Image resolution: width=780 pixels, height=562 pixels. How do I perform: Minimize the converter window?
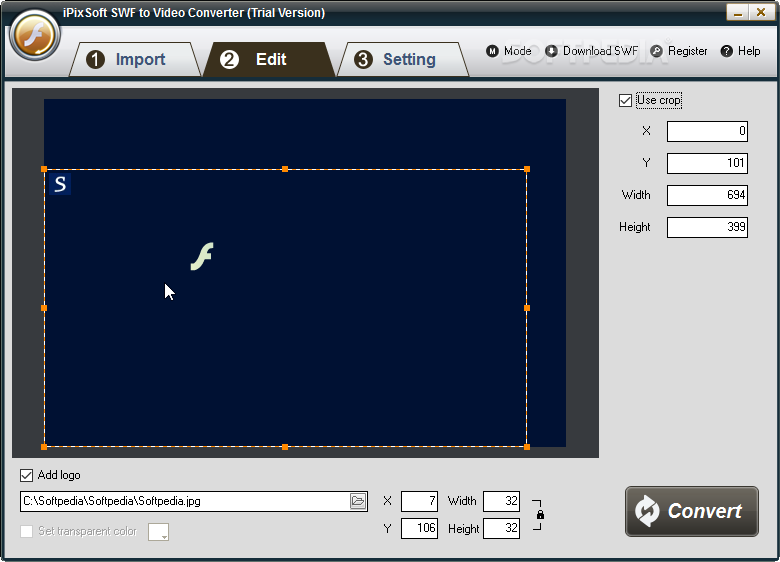coord(737,12)
